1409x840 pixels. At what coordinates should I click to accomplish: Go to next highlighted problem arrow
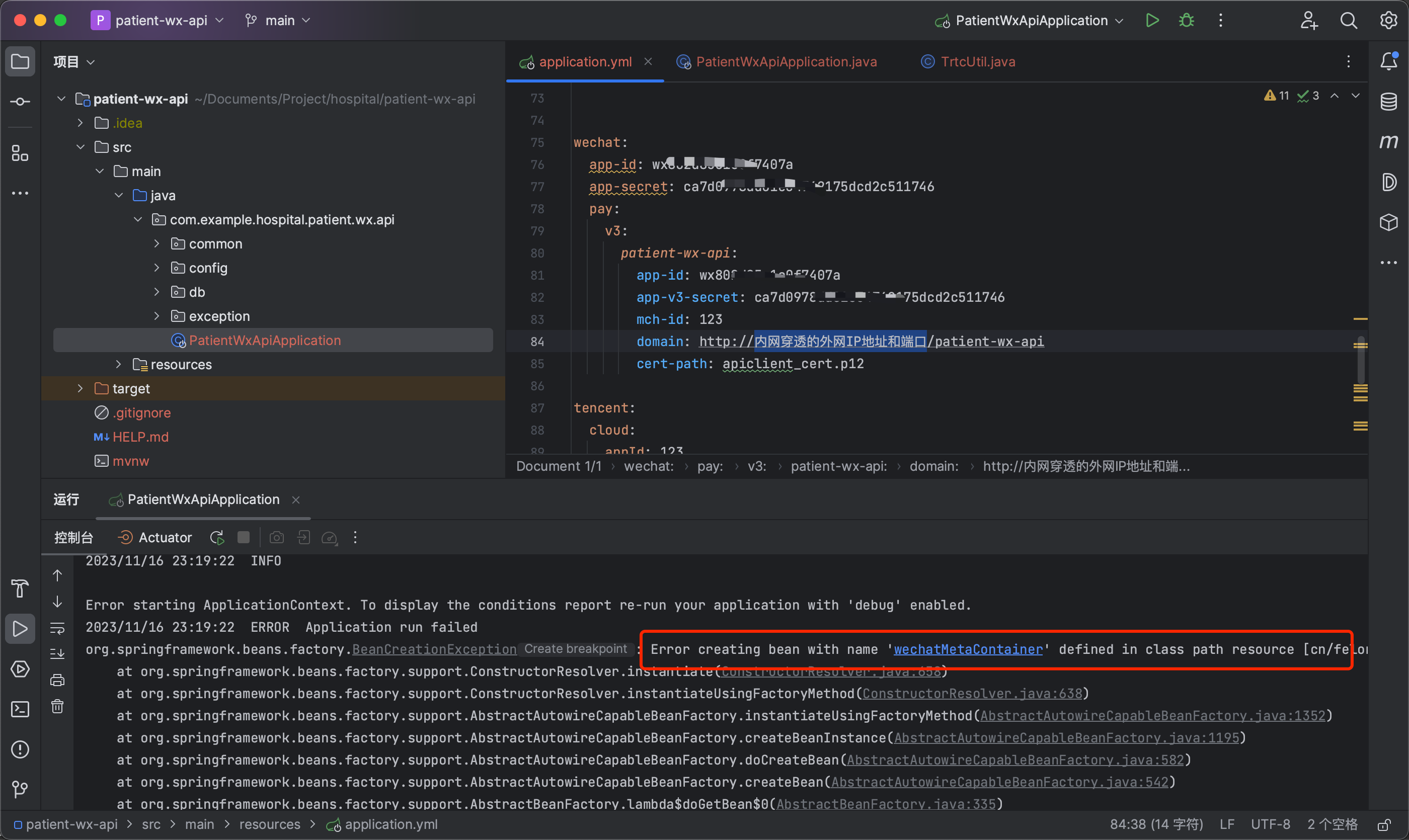[1355, 96]
